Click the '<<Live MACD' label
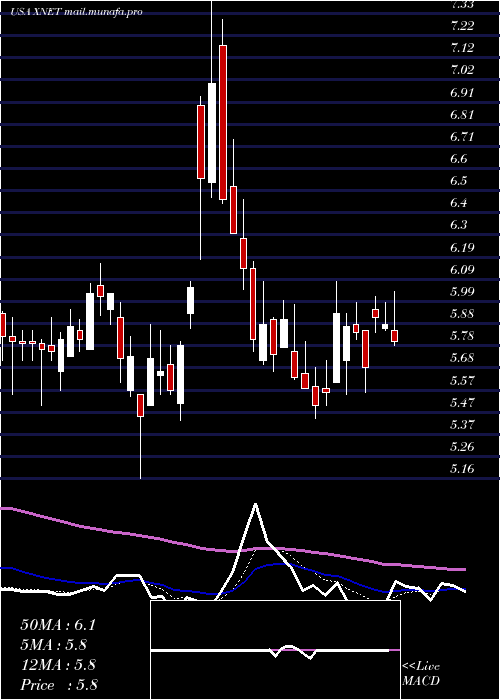Viewport: 500px width, 700px height. (421, 674)
